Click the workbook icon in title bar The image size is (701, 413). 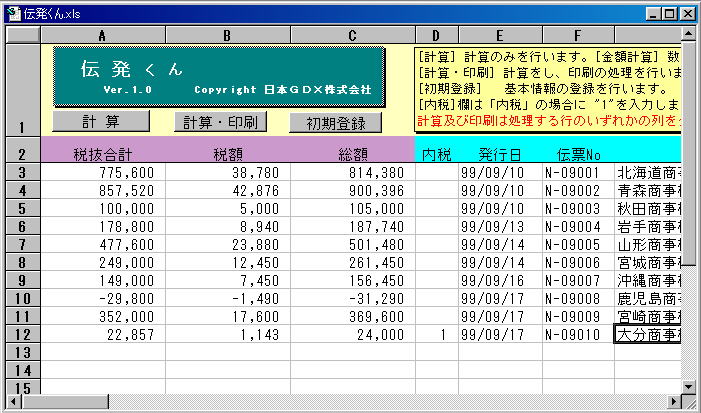(x=12, y=12)
